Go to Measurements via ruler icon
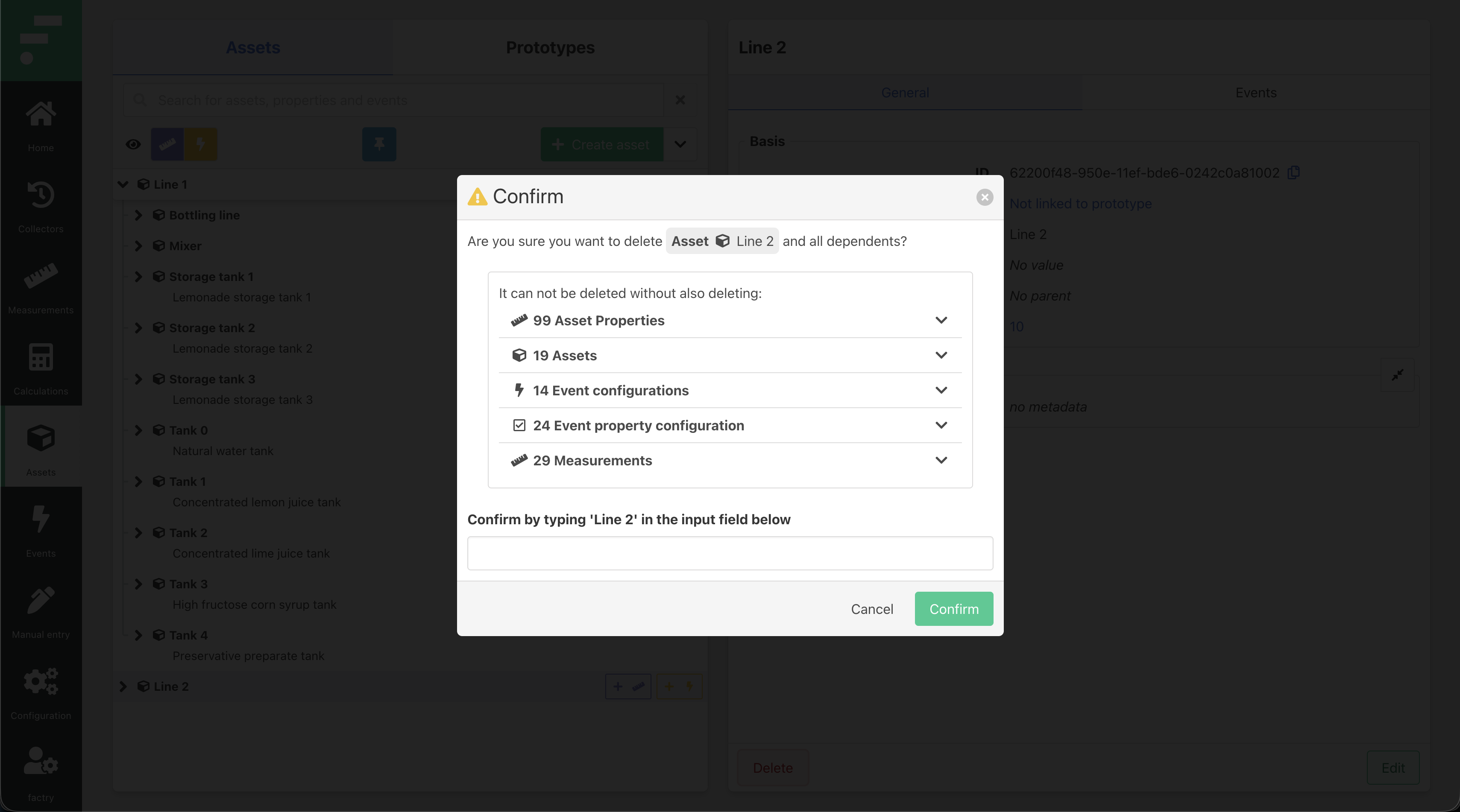1460x812 pixels. point(41,277)
